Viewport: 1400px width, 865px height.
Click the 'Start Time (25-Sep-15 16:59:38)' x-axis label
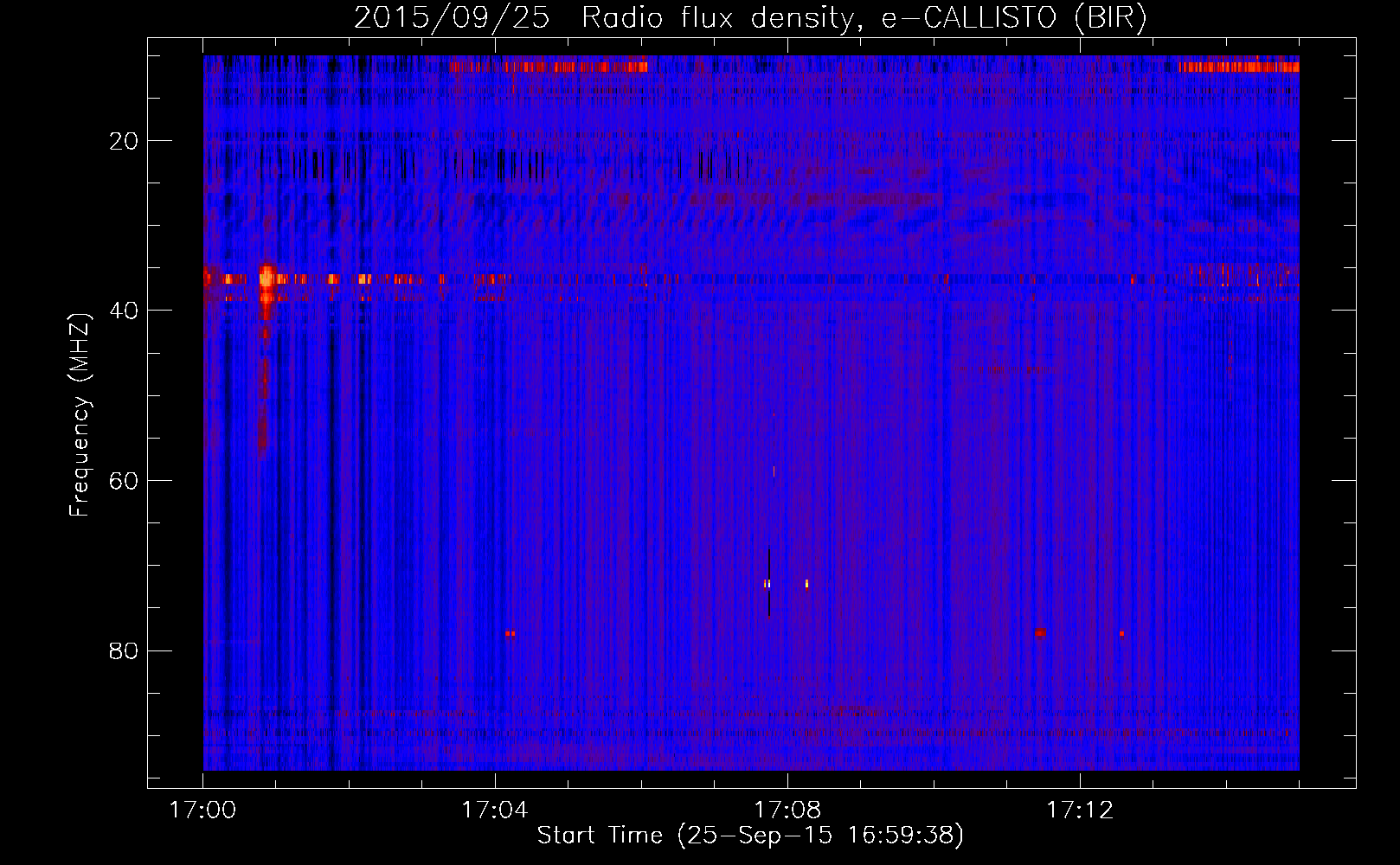click(750, 836)
